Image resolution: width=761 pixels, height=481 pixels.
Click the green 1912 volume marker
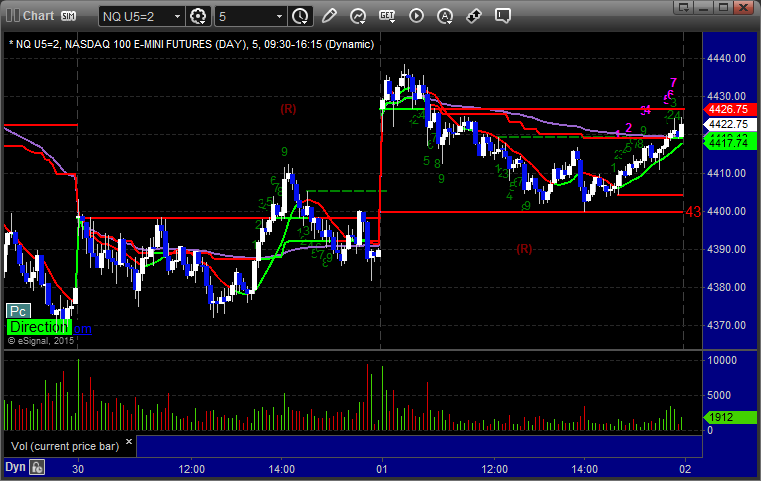click(730, 417)
